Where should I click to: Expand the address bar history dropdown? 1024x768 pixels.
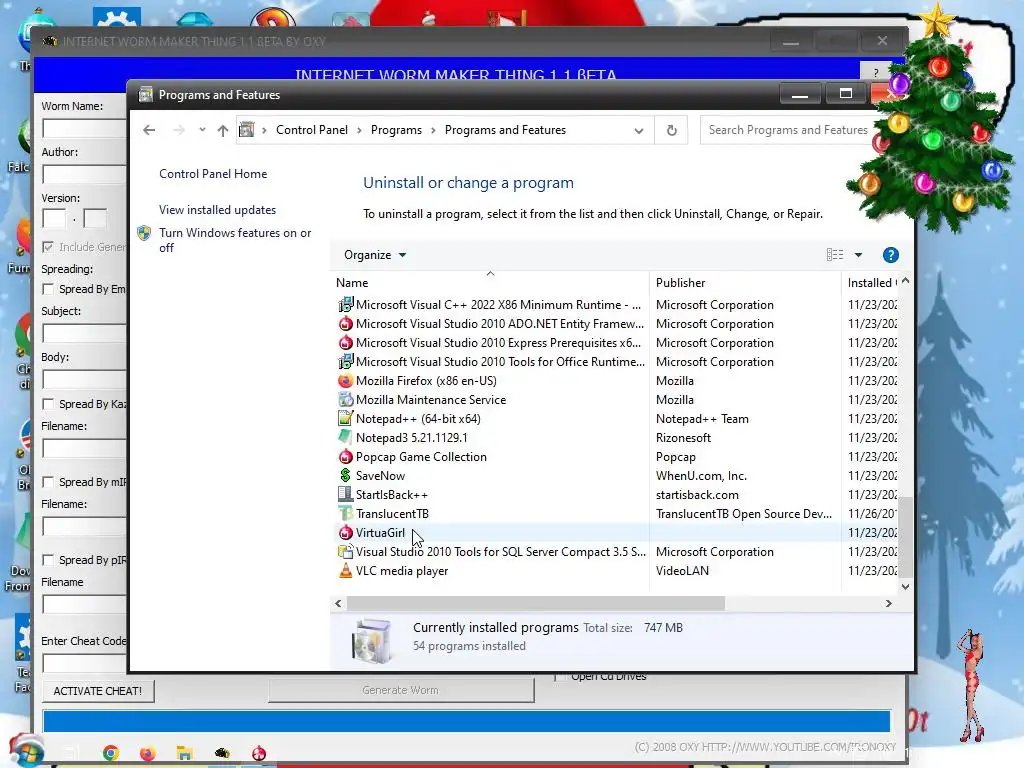coord(639,131)
